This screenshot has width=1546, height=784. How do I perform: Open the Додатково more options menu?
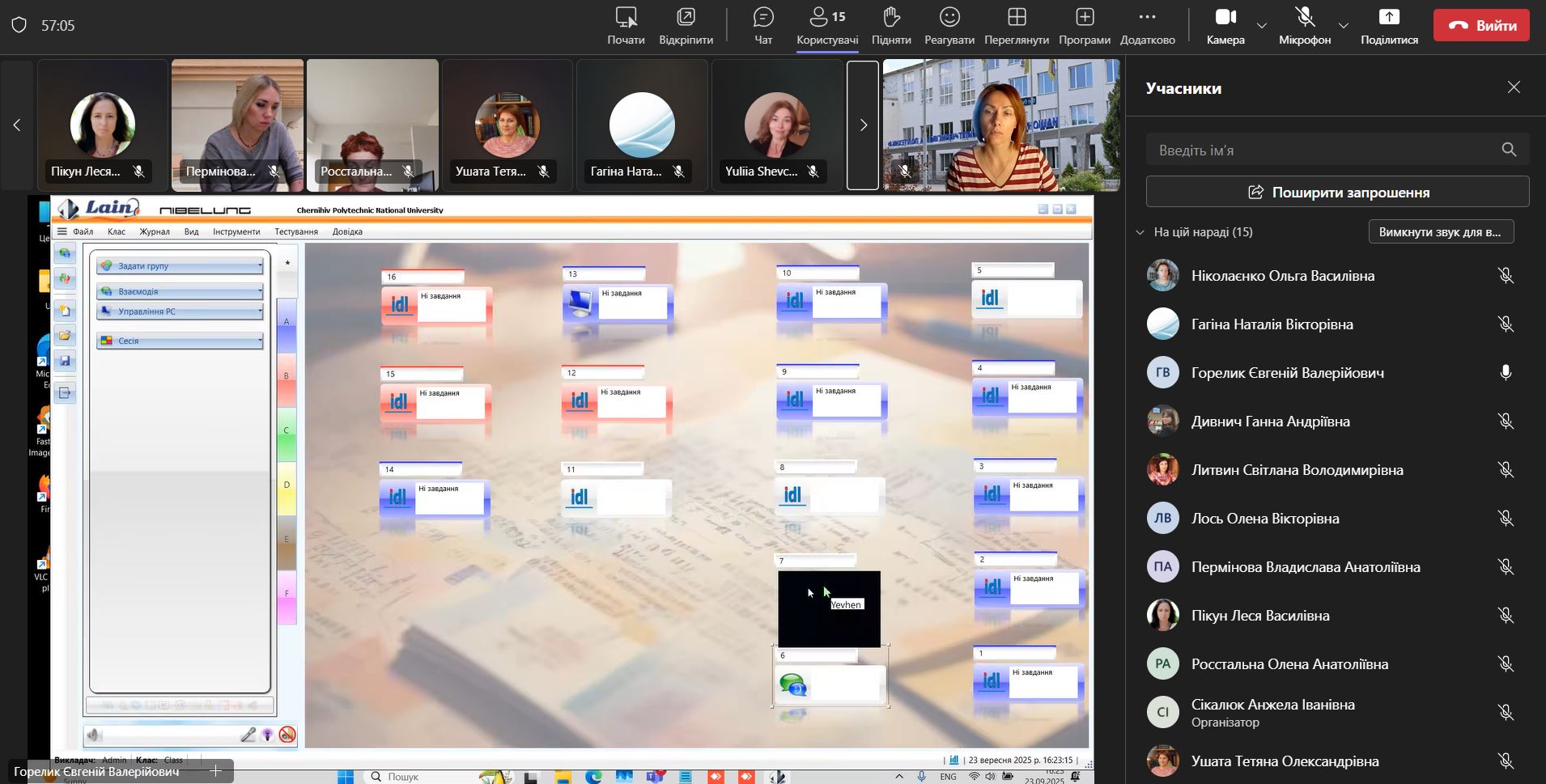(1147, 18)
